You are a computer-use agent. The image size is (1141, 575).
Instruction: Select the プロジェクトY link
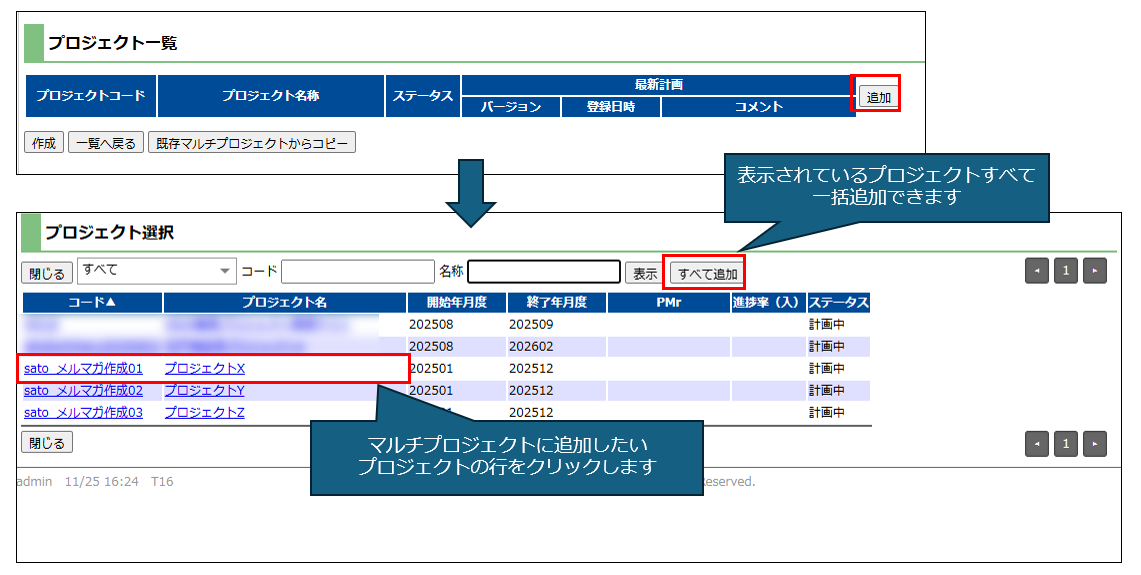pos(204,390)
